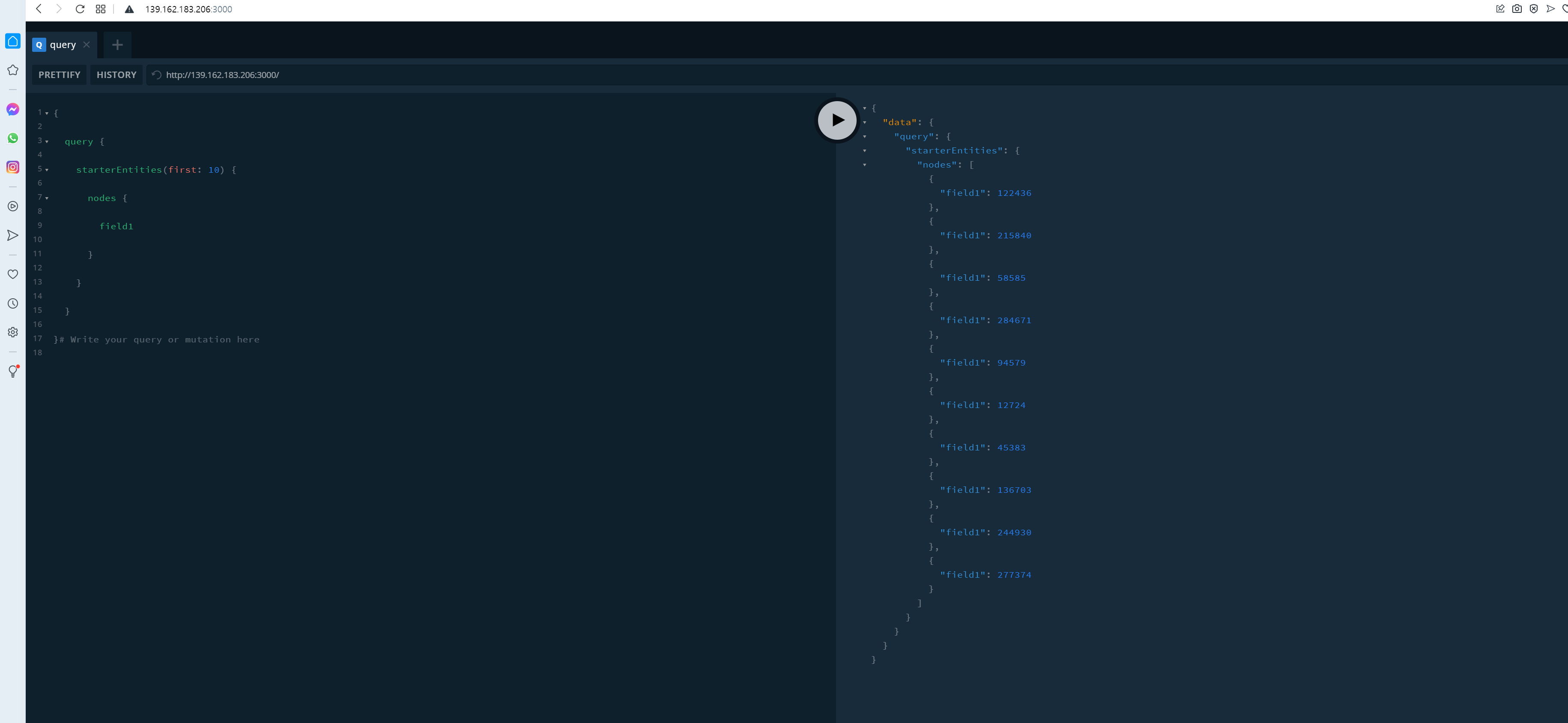Collapse the nodes array in the response
This screenshot has height=723, width=1568.
[x=865, y=165]
